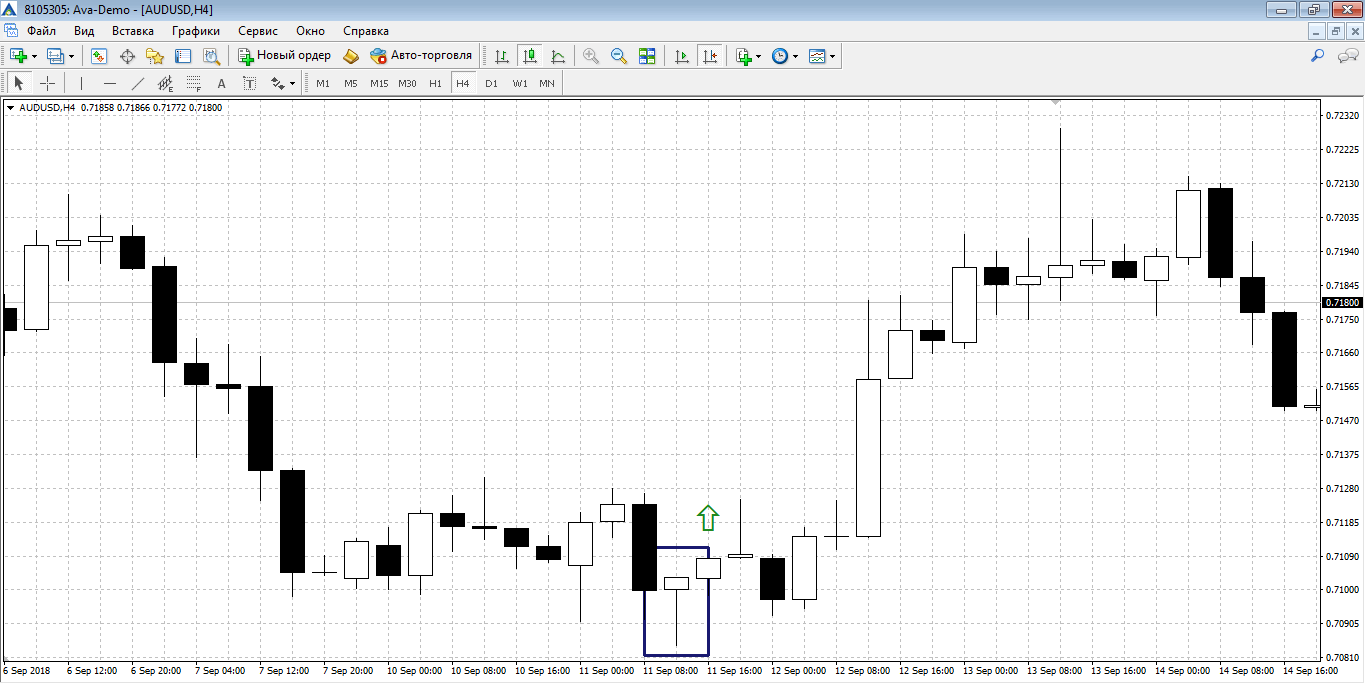Image resolution: width=1365 pixels, height=683 pixels.
Task: Select the Fibonacci retracement tool
Action: (194, 83)
